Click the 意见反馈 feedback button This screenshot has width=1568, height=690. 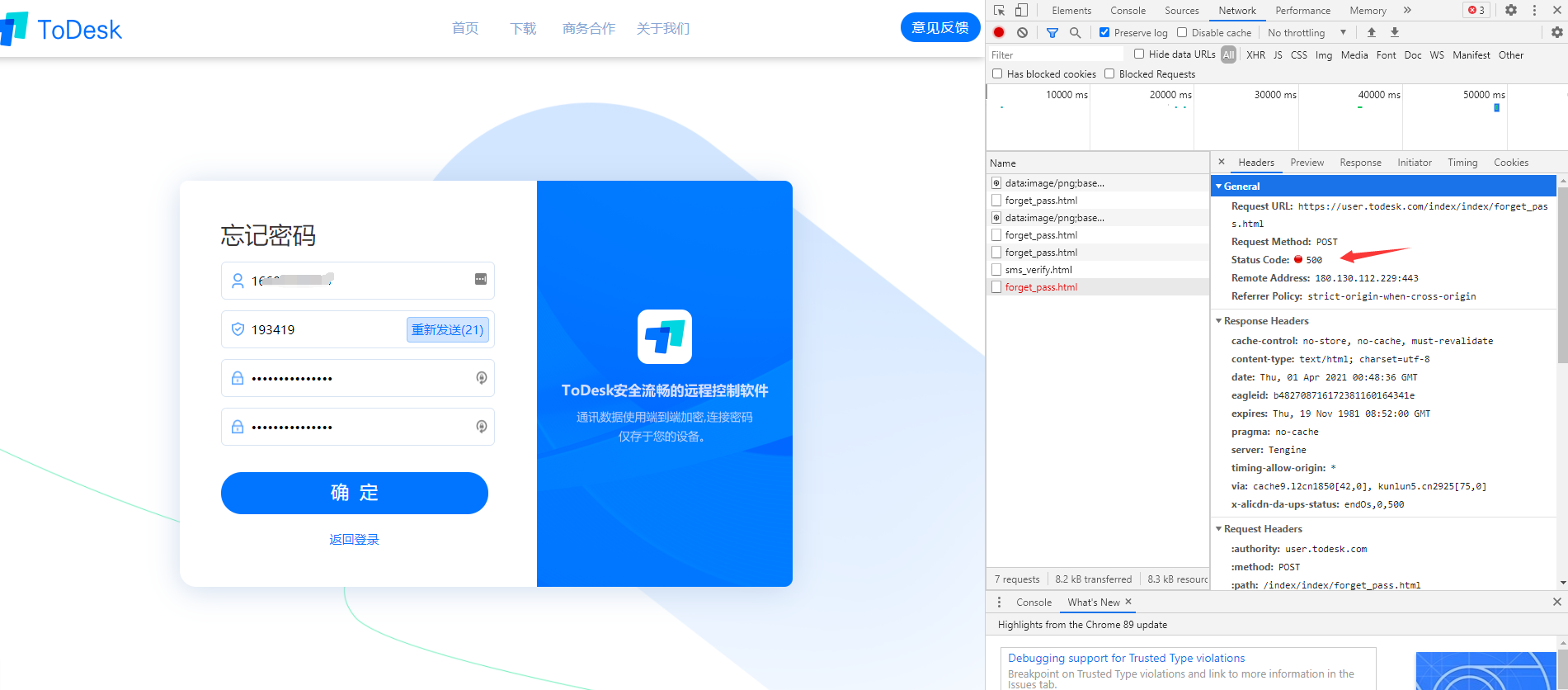(x=940, y=27)
